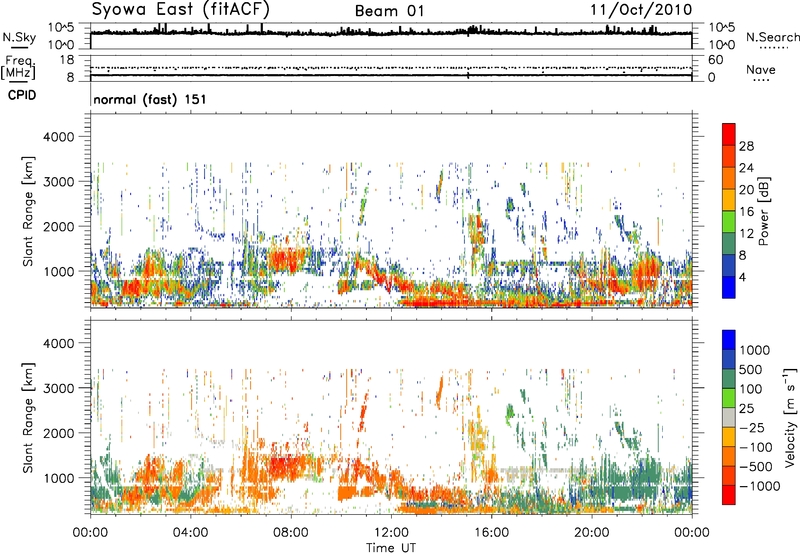Select the "60" Nave axis tick label

715,60
